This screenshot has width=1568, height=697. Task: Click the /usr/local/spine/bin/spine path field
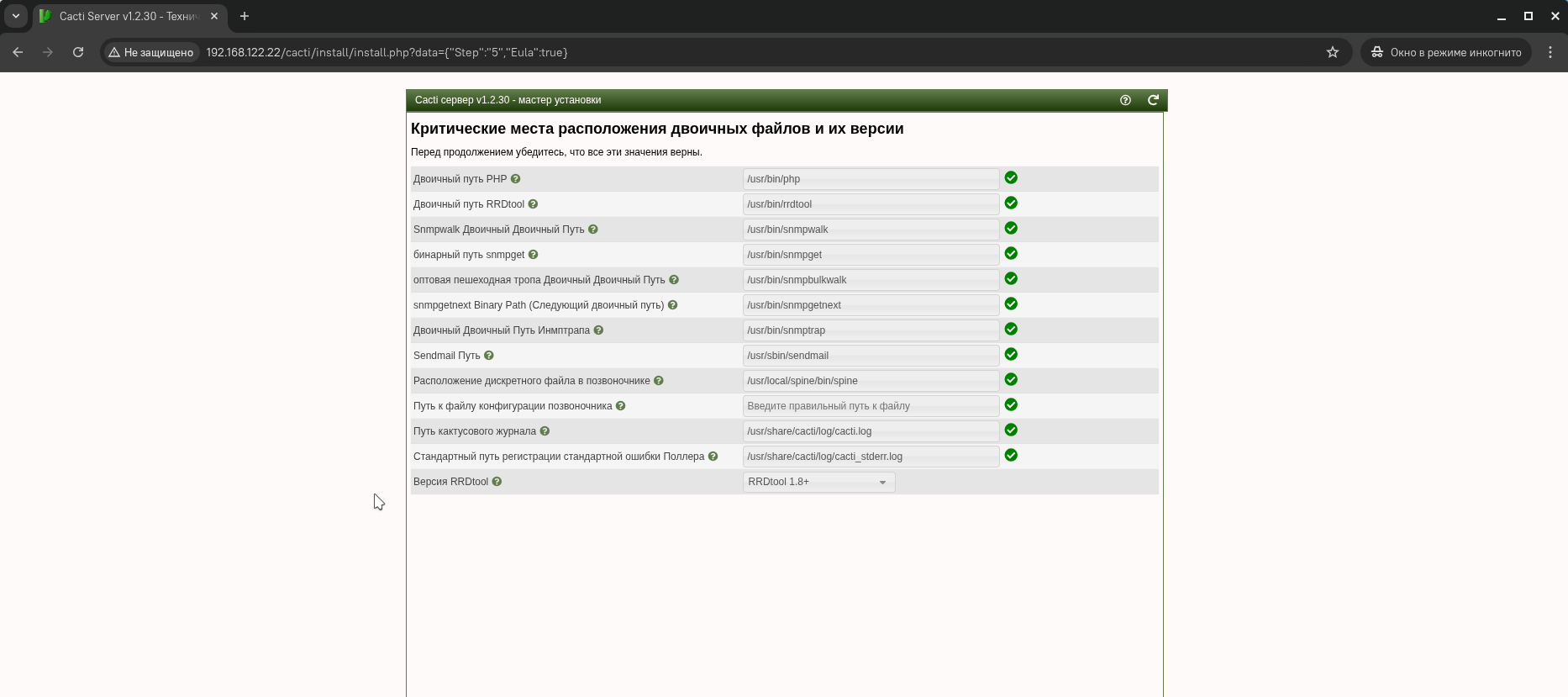click(871, 381)
